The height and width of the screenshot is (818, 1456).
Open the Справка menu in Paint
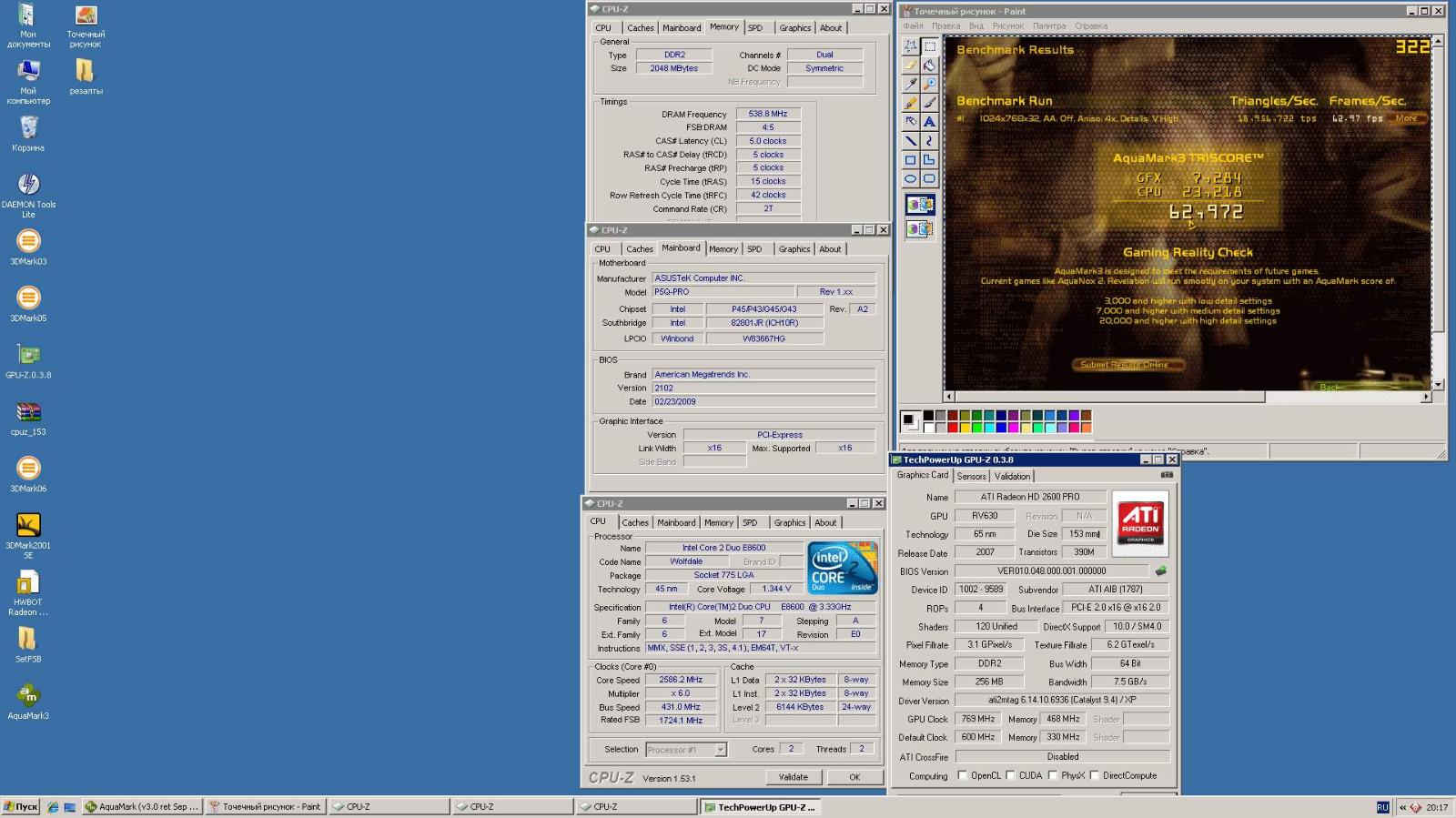tap(1090, 25)
